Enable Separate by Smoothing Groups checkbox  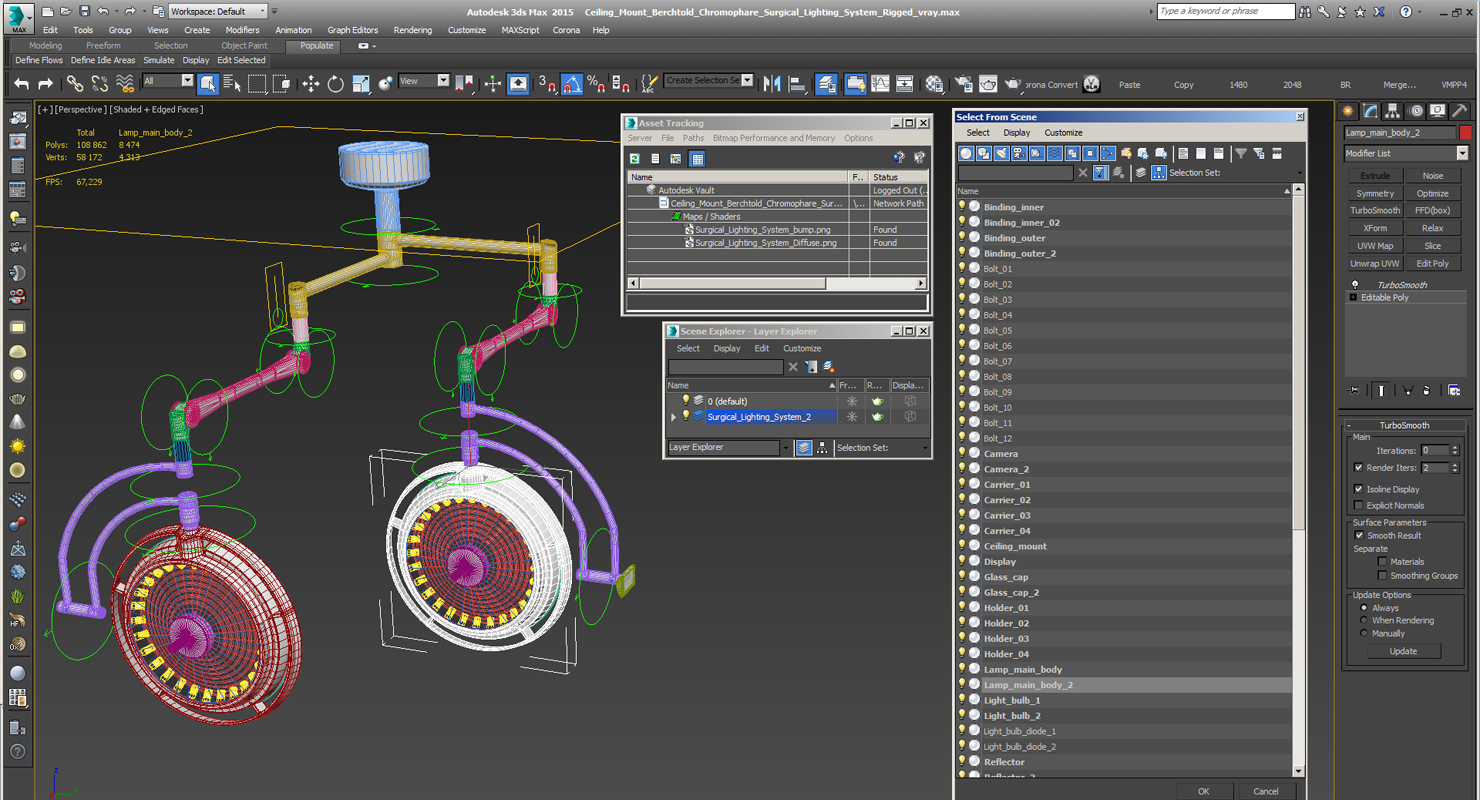[x=1382, y=576]
